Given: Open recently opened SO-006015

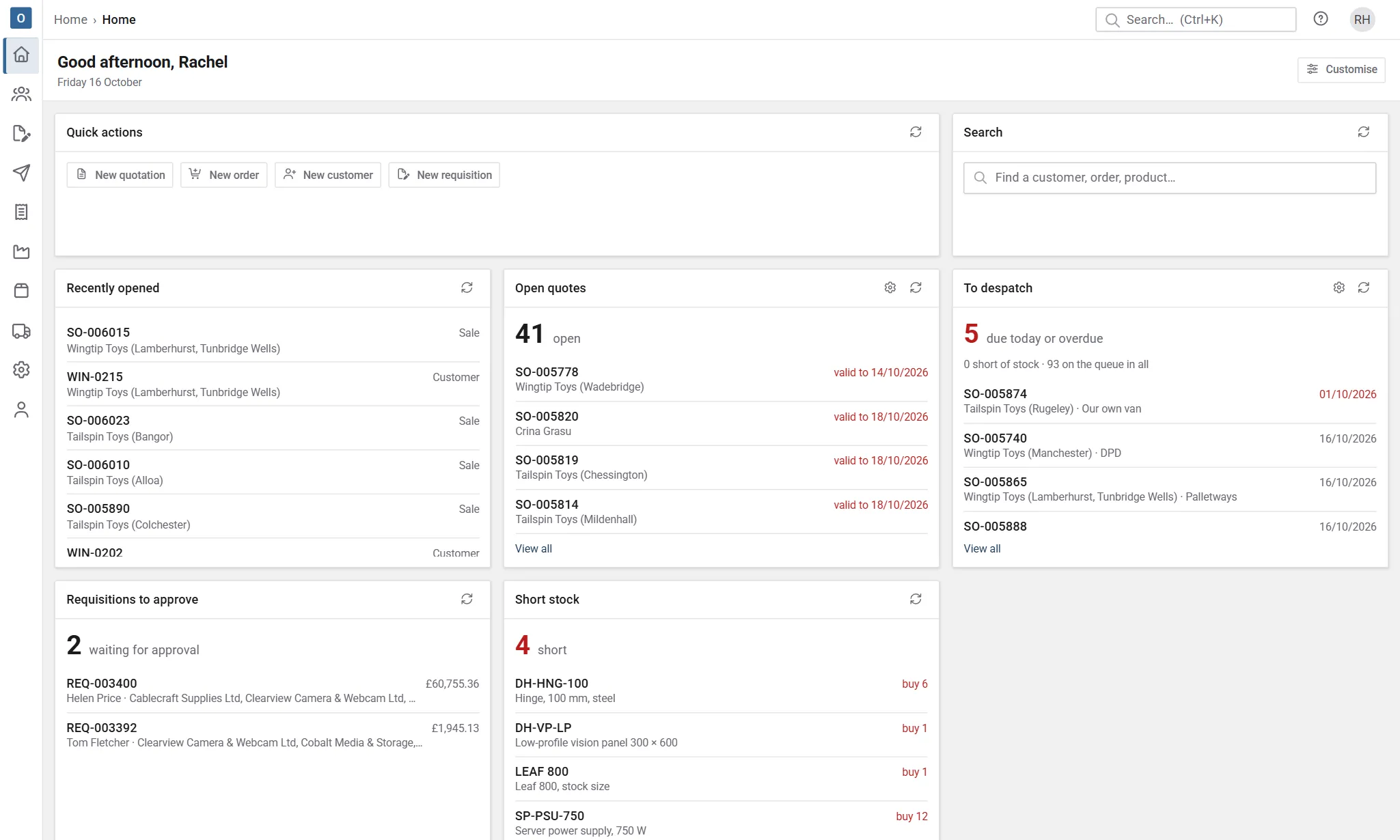Looking at the screenshot, I should click(273, 340).
